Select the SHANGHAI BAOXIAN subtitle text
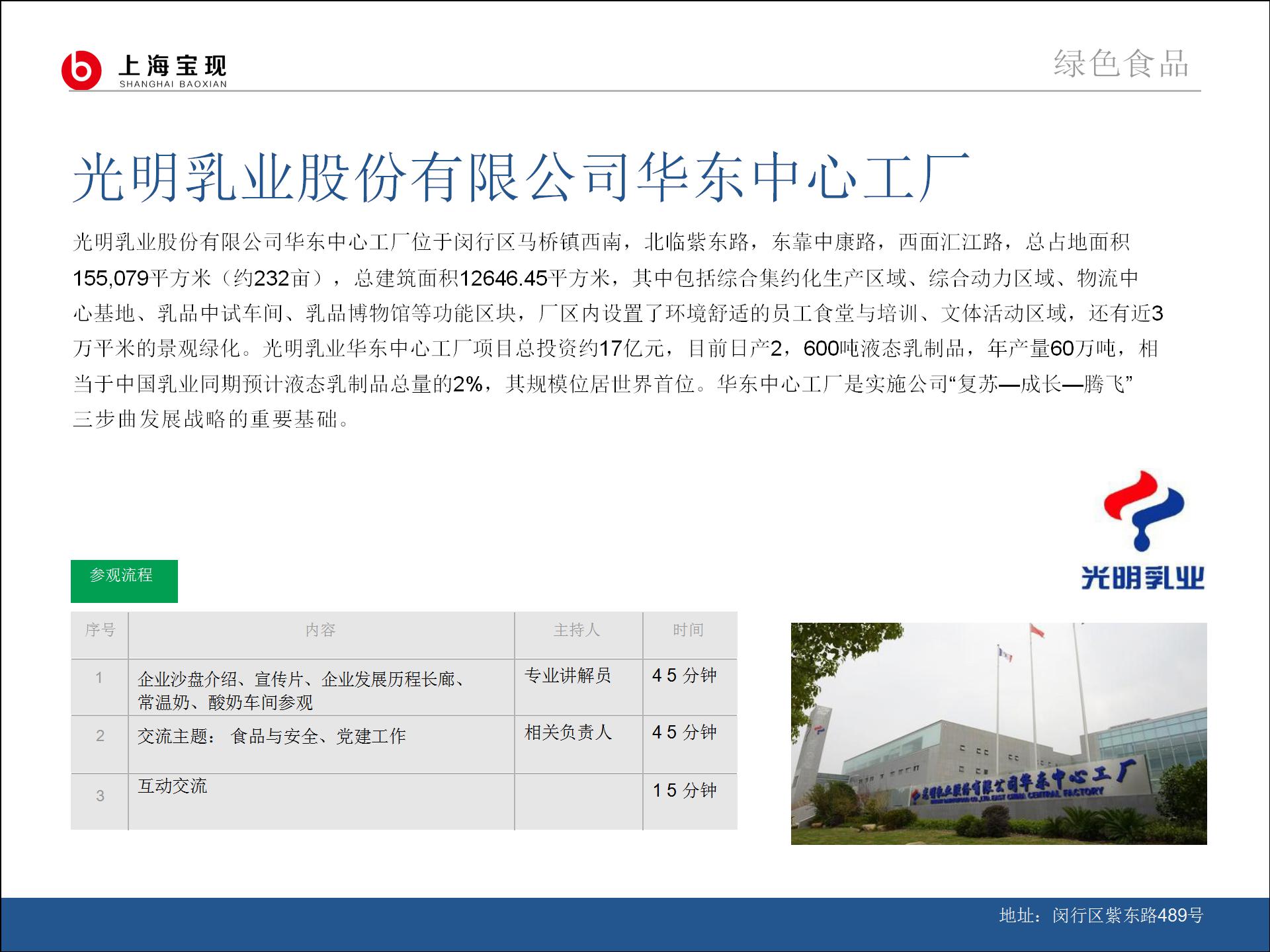This screenshot has width=1270, height=952. point(173,84)
